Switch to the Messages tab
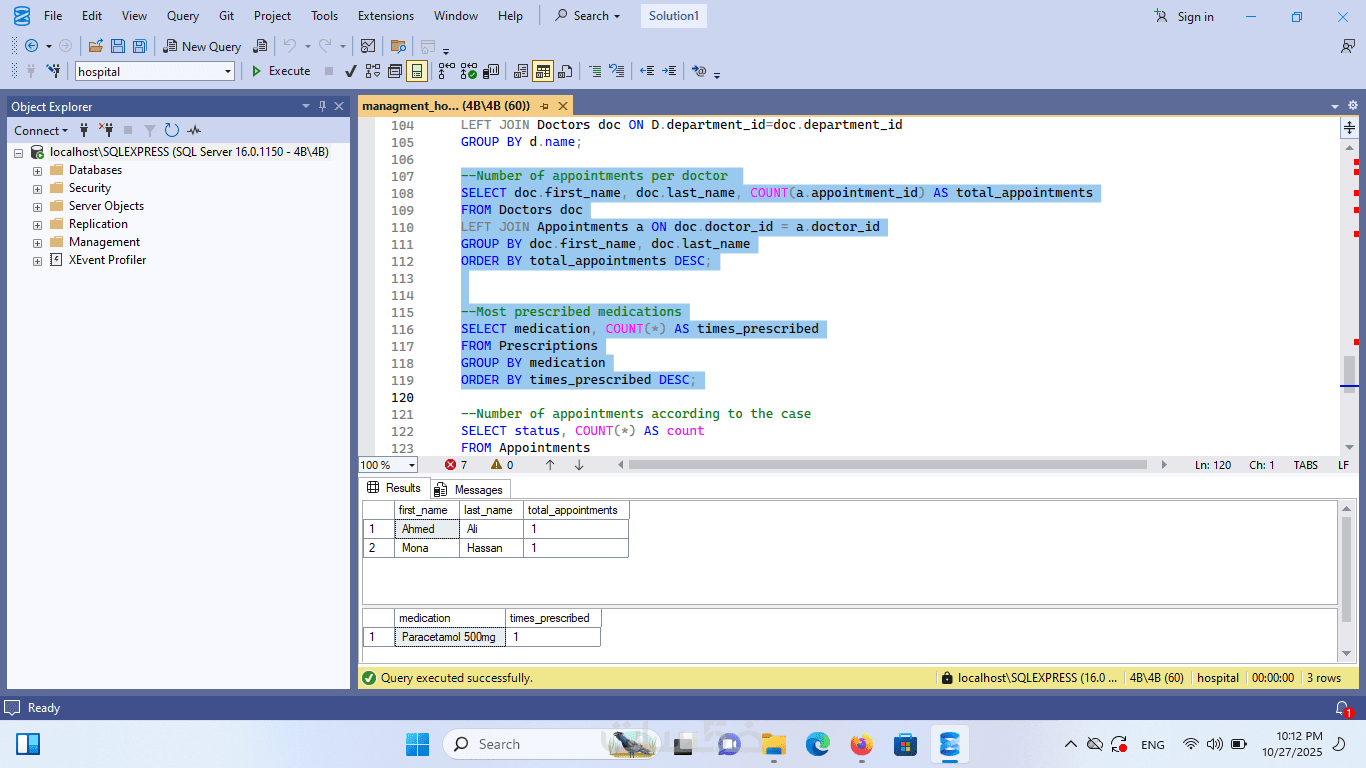This screenshot has width=1366, height=768. (x=471, y=489)
